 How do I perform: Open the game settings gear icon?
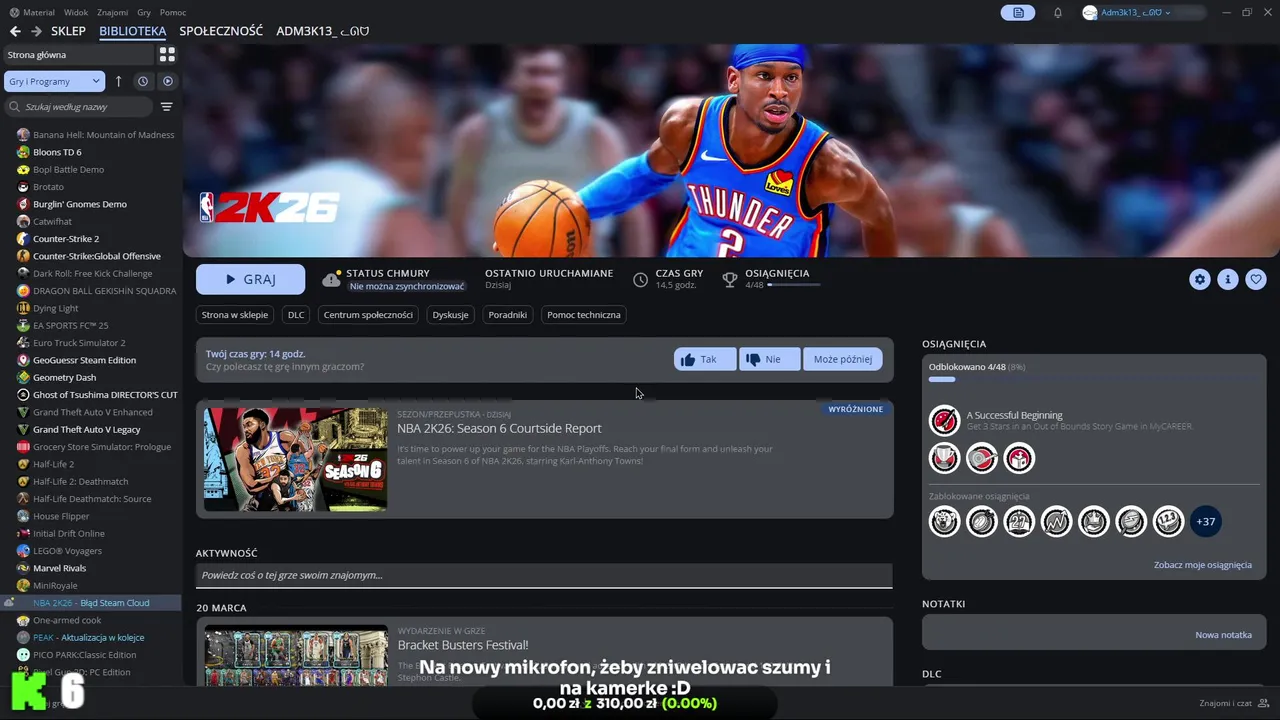1200,280
